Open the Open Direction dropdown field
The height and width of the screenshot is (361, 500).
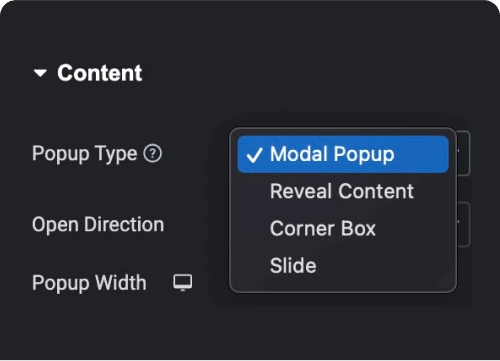click(464, 224)
